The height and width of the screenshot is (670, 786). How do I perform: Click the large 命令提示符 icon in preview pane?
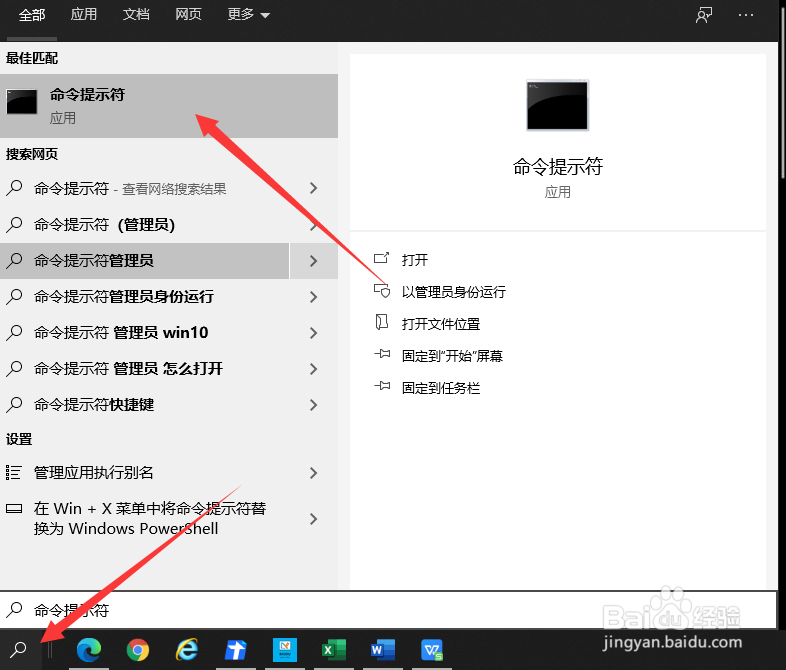click(x=557, y=105)
